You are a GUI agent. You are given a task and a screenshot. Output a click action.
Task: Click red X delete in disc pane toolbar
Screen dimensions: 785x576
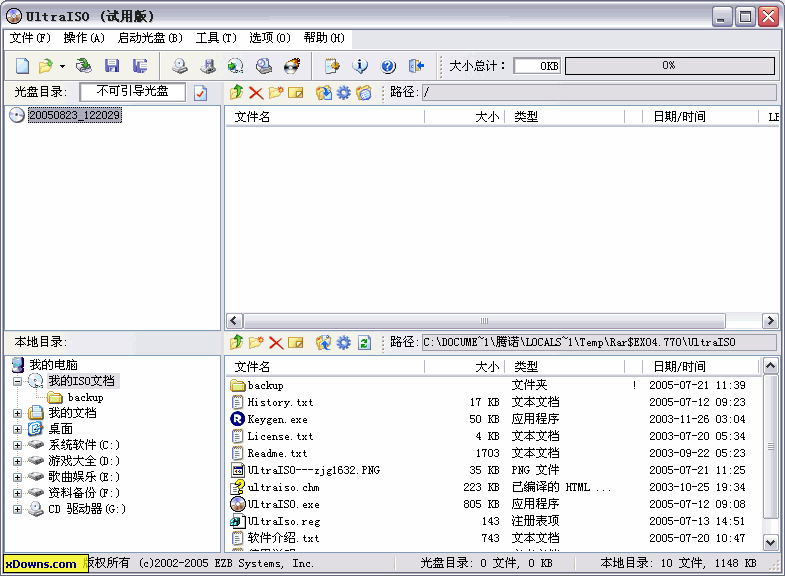tap(256, 93)
